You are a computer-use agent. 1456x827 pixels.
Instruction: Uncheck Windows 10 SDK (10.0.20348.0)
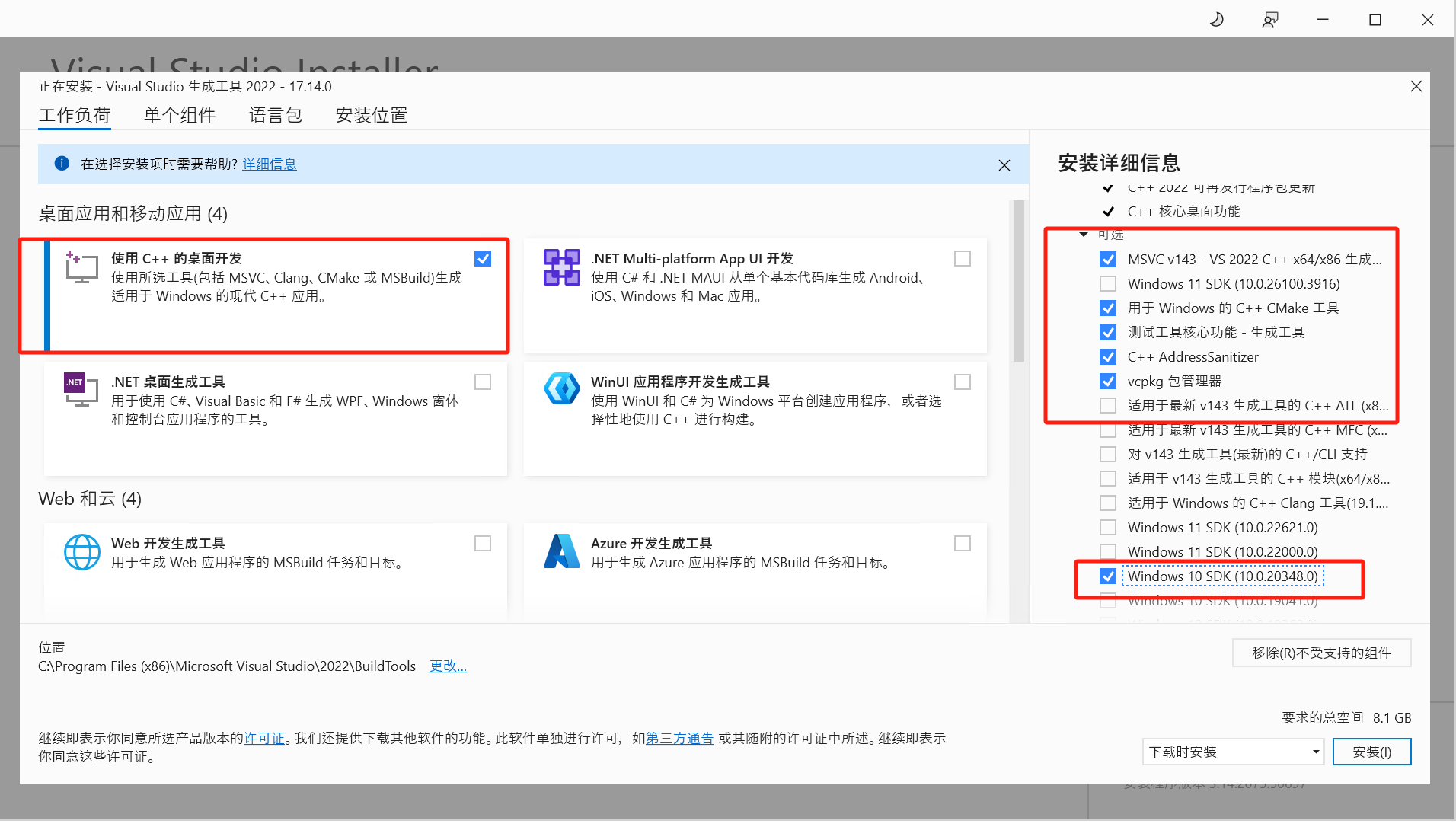point(1108,576)
